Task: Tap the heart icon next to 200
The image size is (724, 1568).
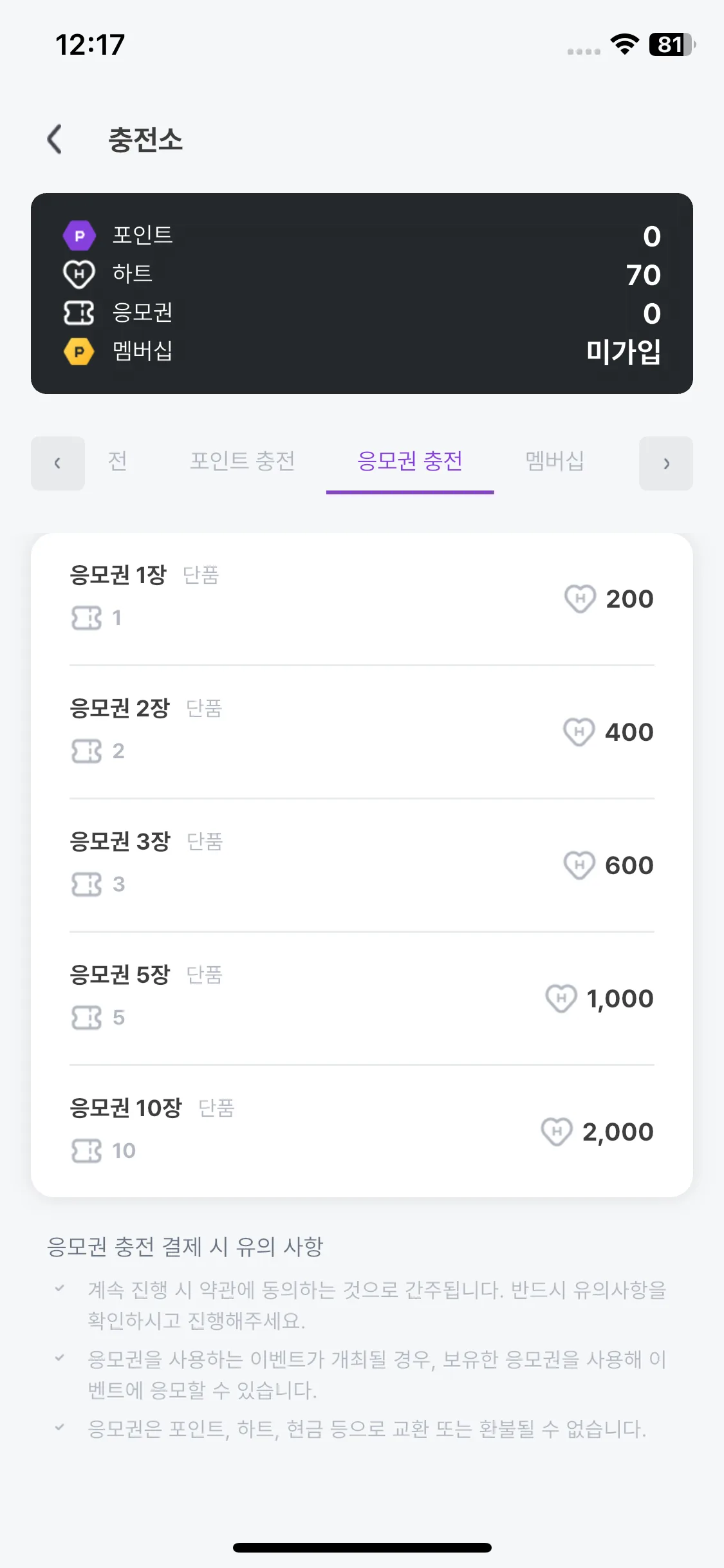Action: coord(580,599)
